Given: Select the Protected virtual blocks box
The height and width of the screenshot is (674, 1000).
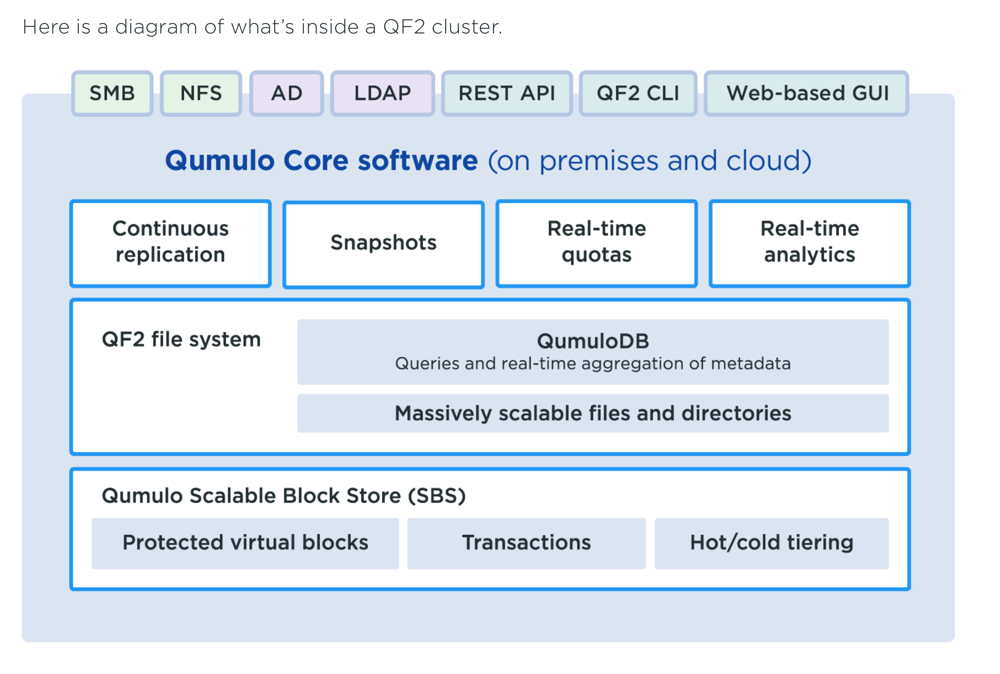Looking at the screenshot, I should (245, 543).
